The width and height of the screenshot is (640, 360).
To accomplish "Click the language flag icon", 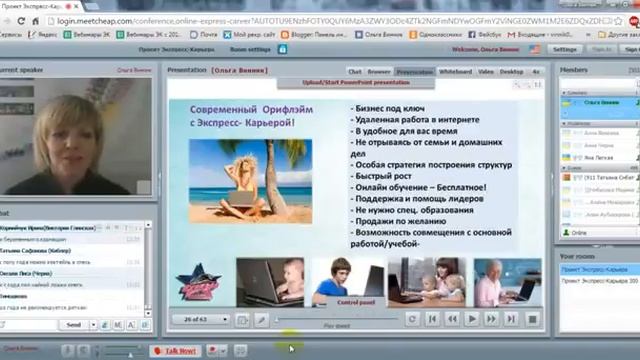I will (534, 49).
